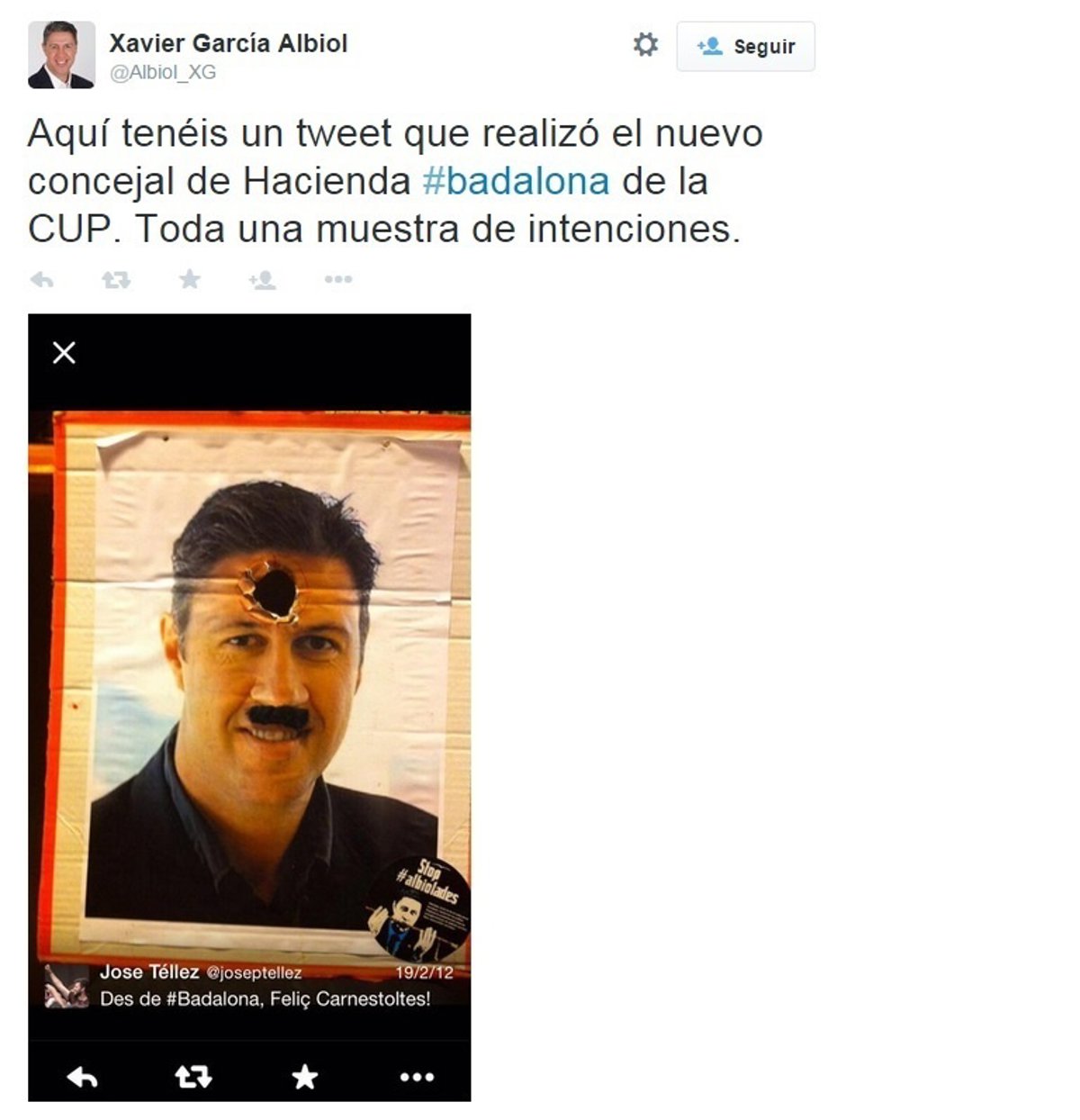Favorite the tweet with the gray star
The image size is (1080, 1120).
pyautogui.click(x=190, y=279)
